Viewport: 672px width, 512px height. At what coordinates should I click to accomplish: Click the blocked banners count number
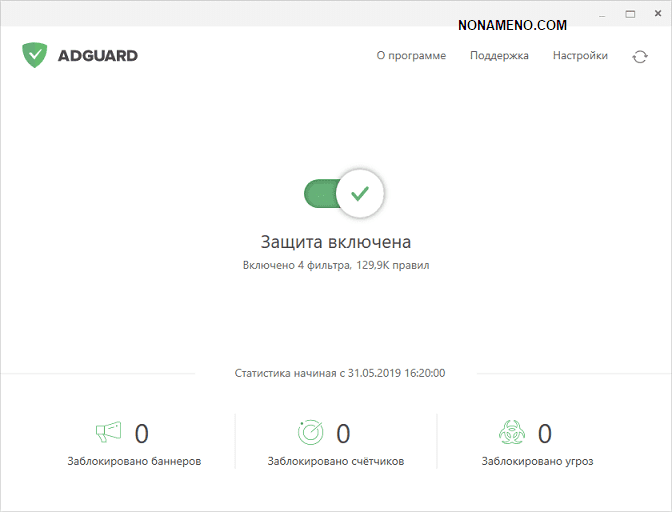pyautogui.click(x=142, y=433)
